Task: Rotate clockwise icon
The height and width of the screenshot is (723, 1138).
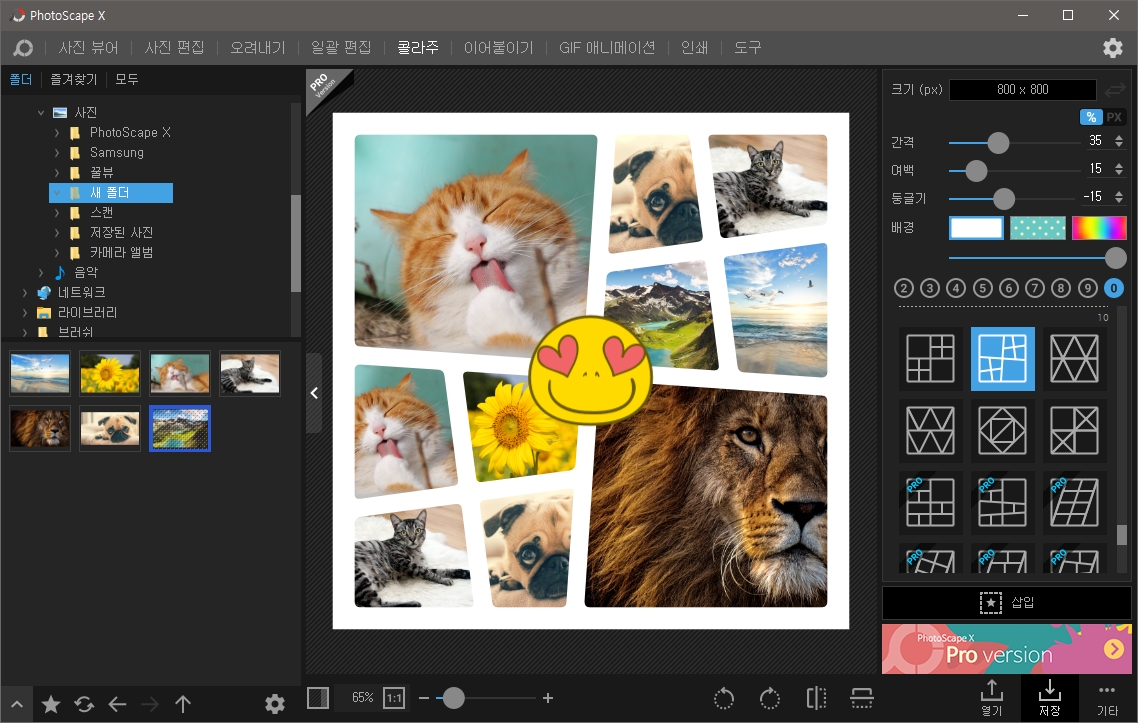Action: (769, 698)
